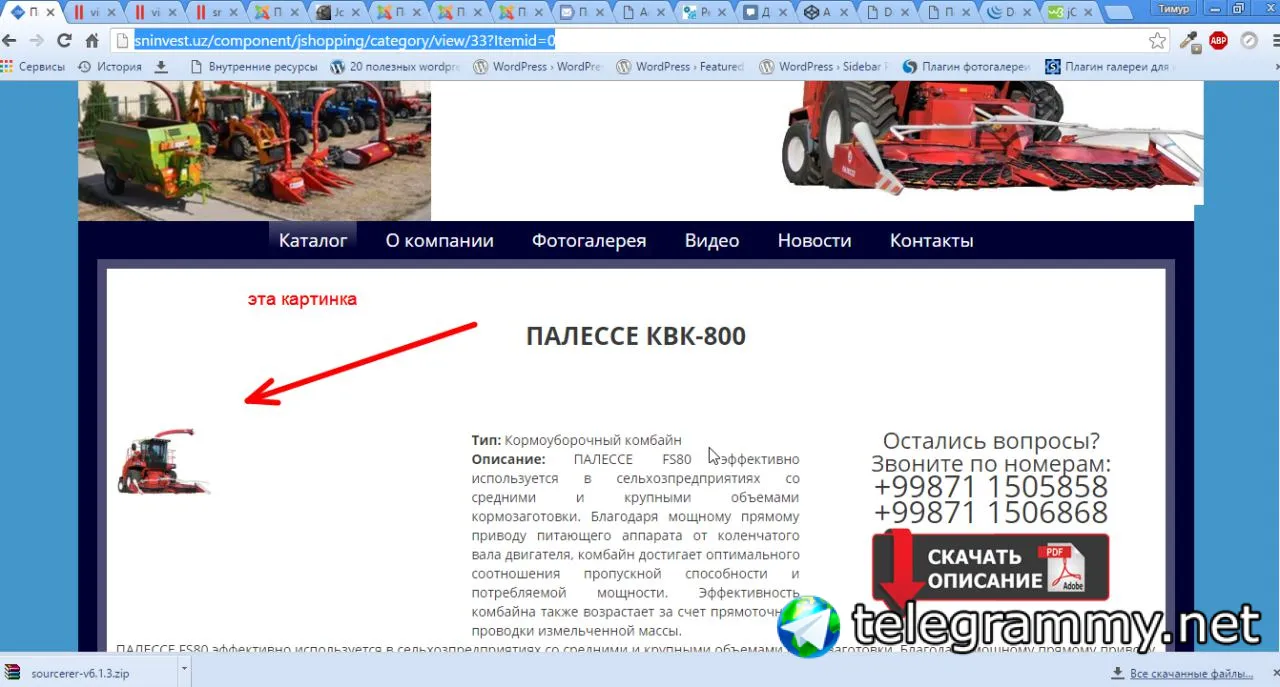The width and height of the screenshot is (1280, 687).
Task: Open the WordPress › Sidebar bookmark
Action: click(x=824, y=67)
